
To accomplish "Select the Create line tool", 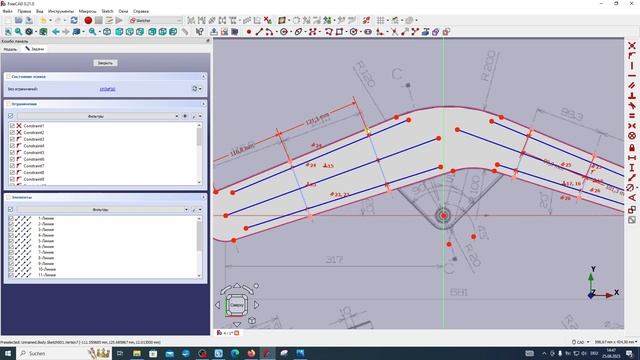I will tap(259, 31).
